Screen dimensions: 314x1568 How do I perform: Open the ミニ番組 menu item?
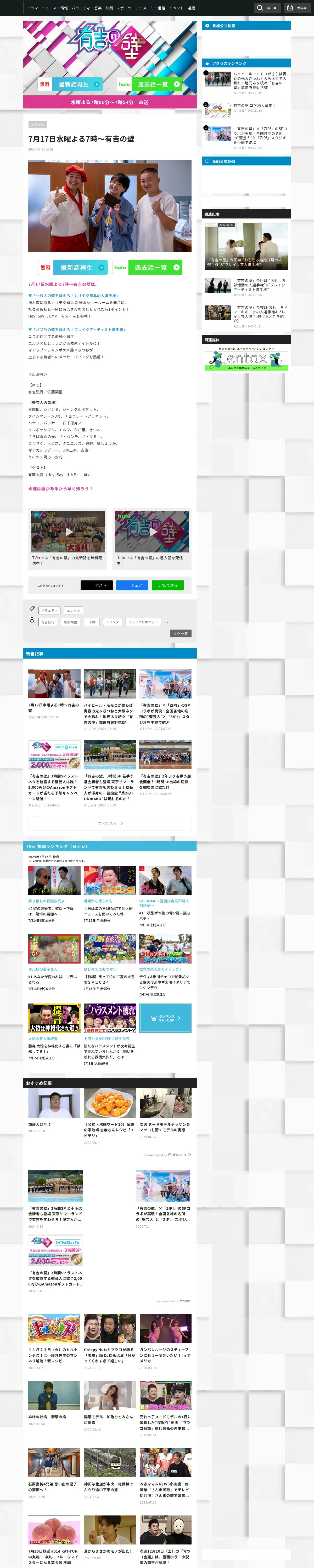coord(158,8)
